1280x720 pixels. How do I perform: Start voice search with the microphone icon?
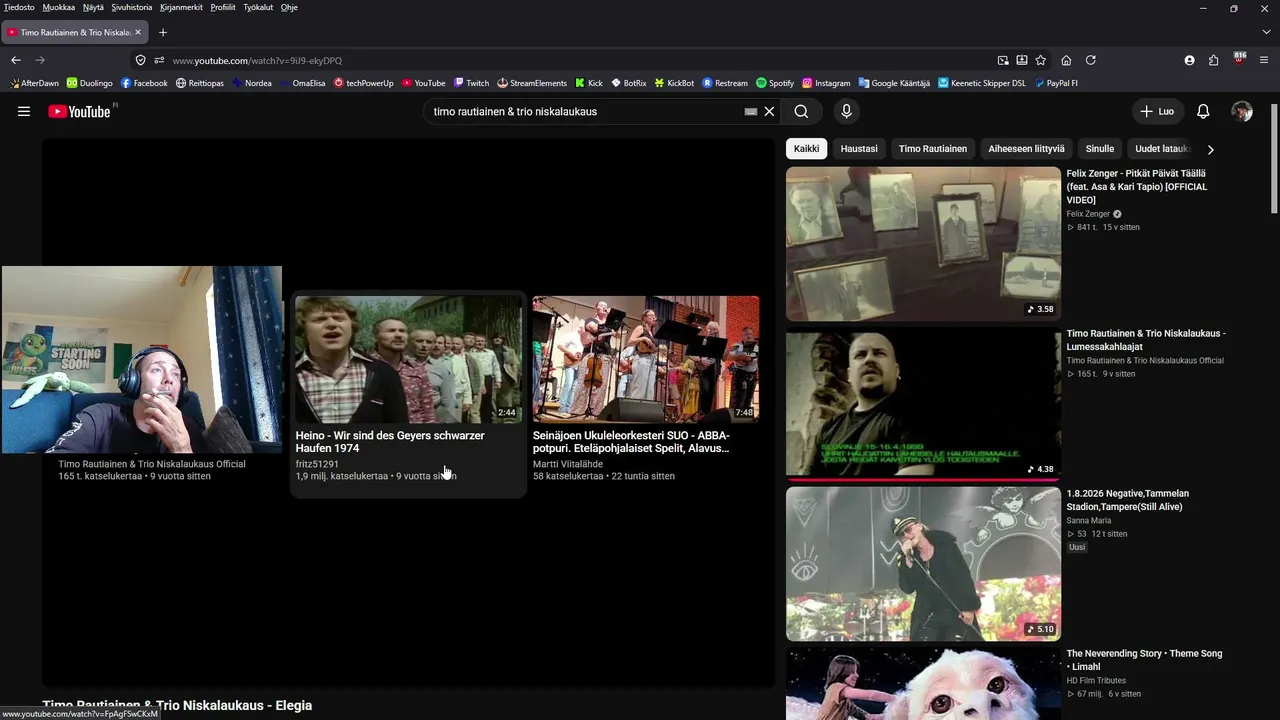tap(846, 111)
